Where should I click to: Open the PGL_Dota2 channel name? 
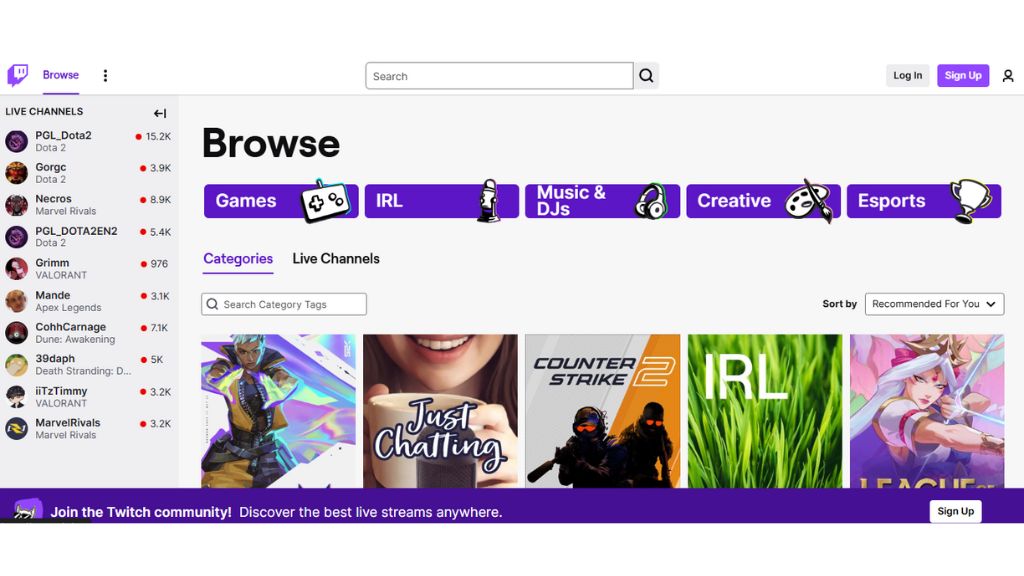63,135
